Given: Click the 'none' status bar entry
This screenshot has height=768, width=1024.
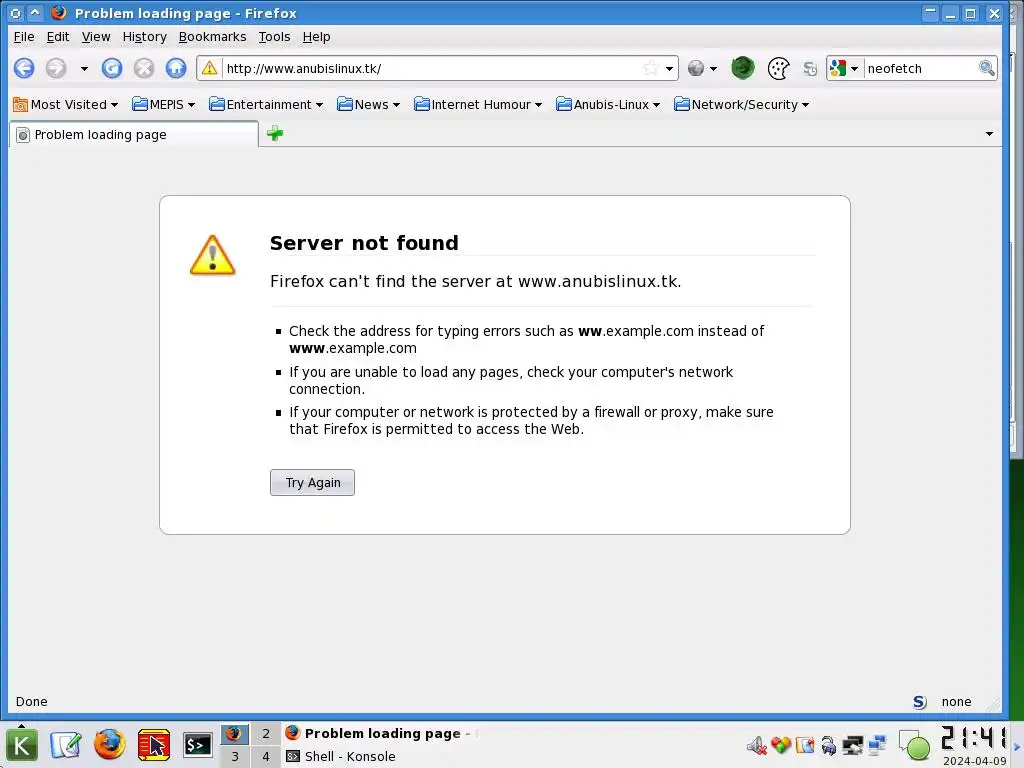Looking at the screenshot, I should (x=956, y=701).
